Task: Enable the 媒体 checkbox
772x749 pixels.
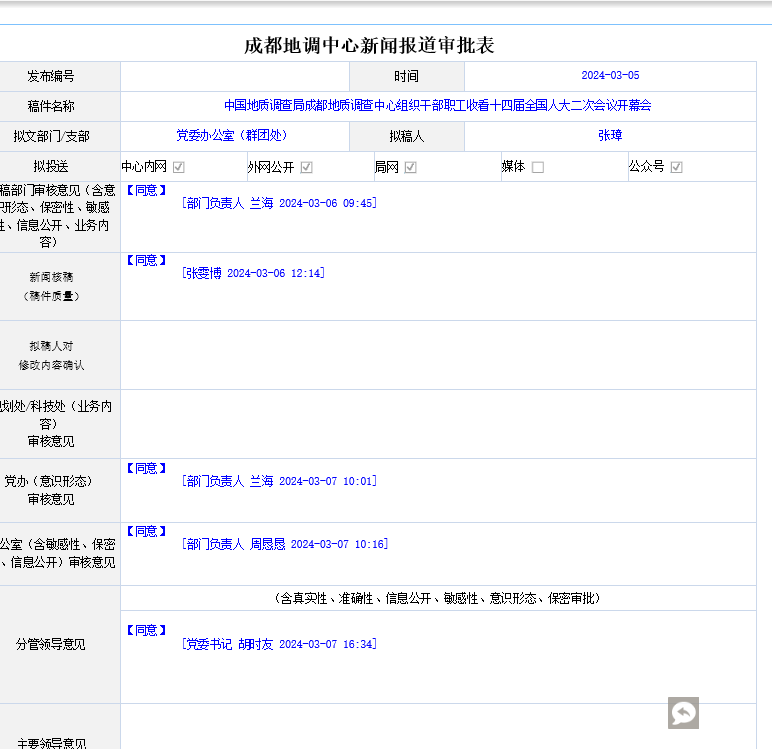Action: [538, 168]
